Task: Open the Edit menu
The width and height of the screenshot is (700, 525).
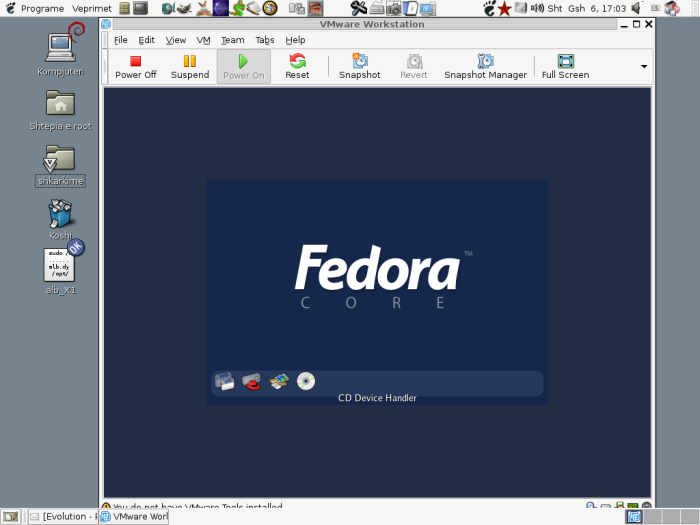Action: 146,40
